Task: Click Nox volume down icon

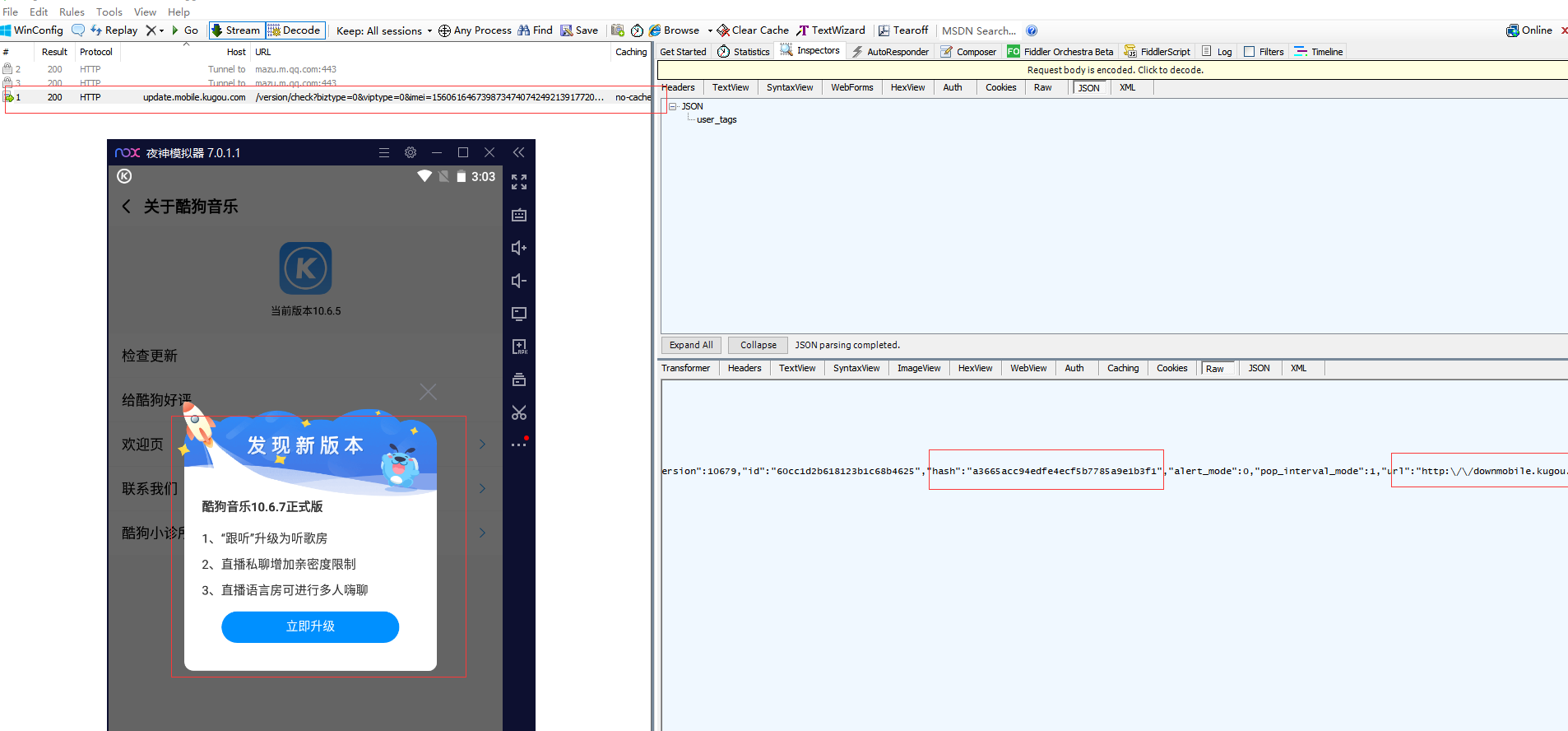Action: 519,281
